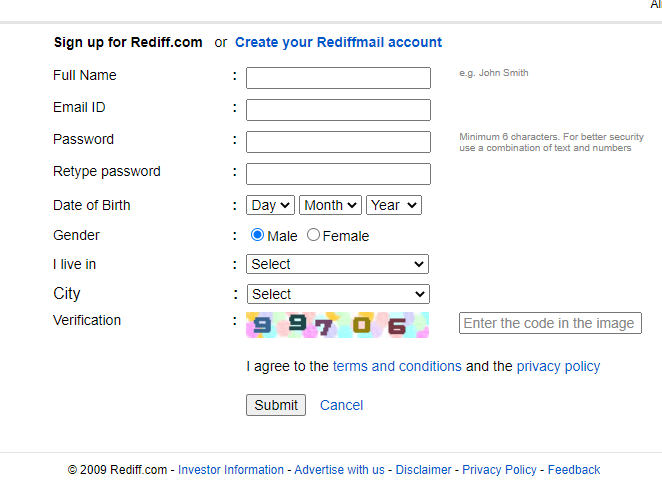Click the Retype password field
662x486 pixels.
click(x=338, y=174)
